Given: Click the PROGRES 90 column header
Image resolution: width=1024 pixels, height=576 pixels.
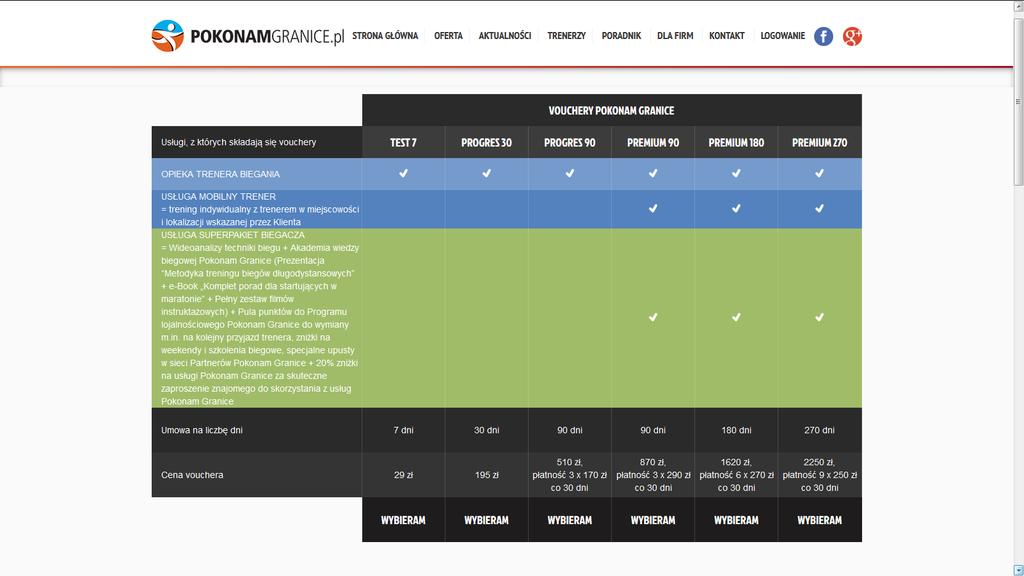Looking at the screenshot, I should 569,142.
